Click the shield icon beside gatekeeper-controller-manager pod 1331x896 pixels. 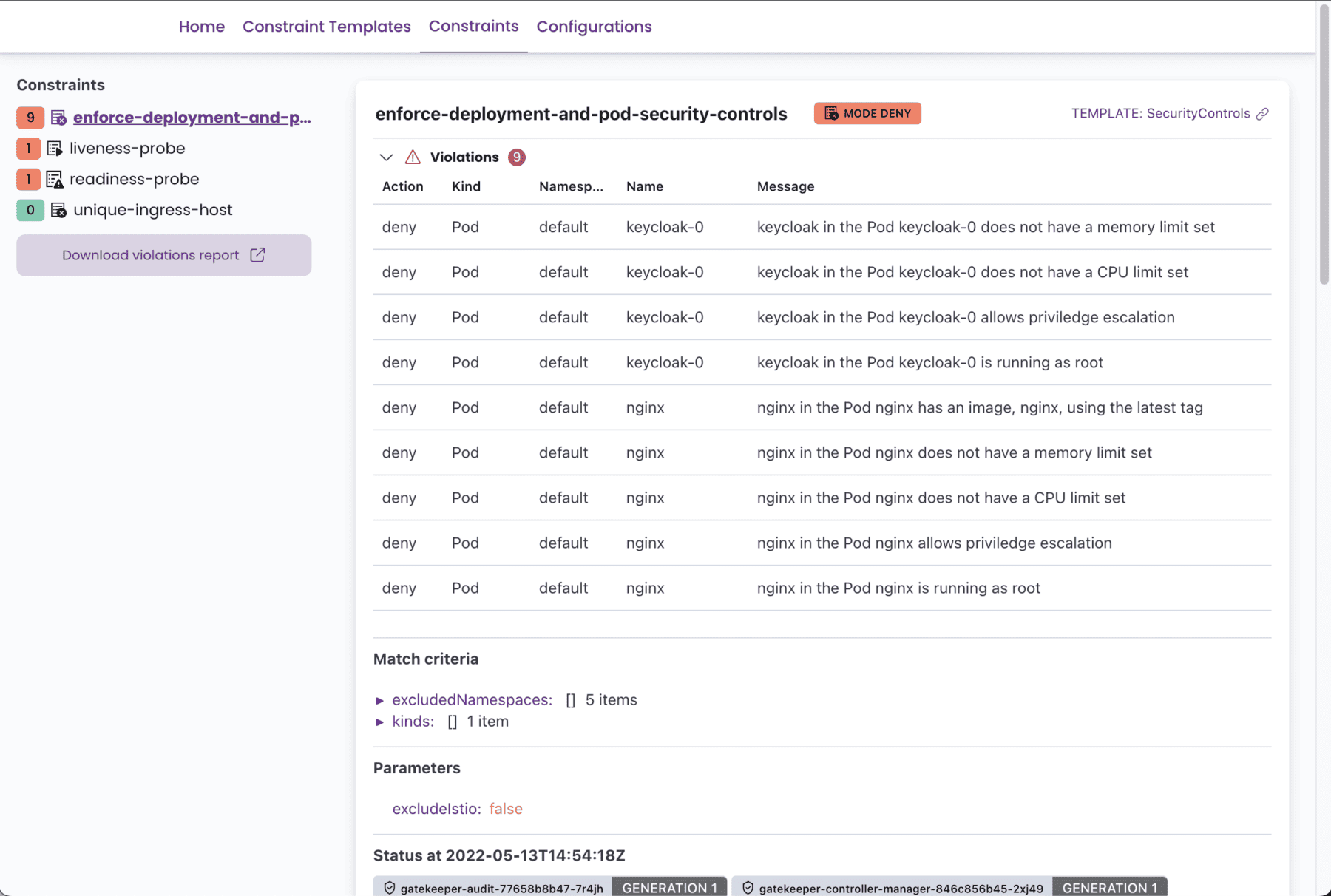tap(749, 888)
